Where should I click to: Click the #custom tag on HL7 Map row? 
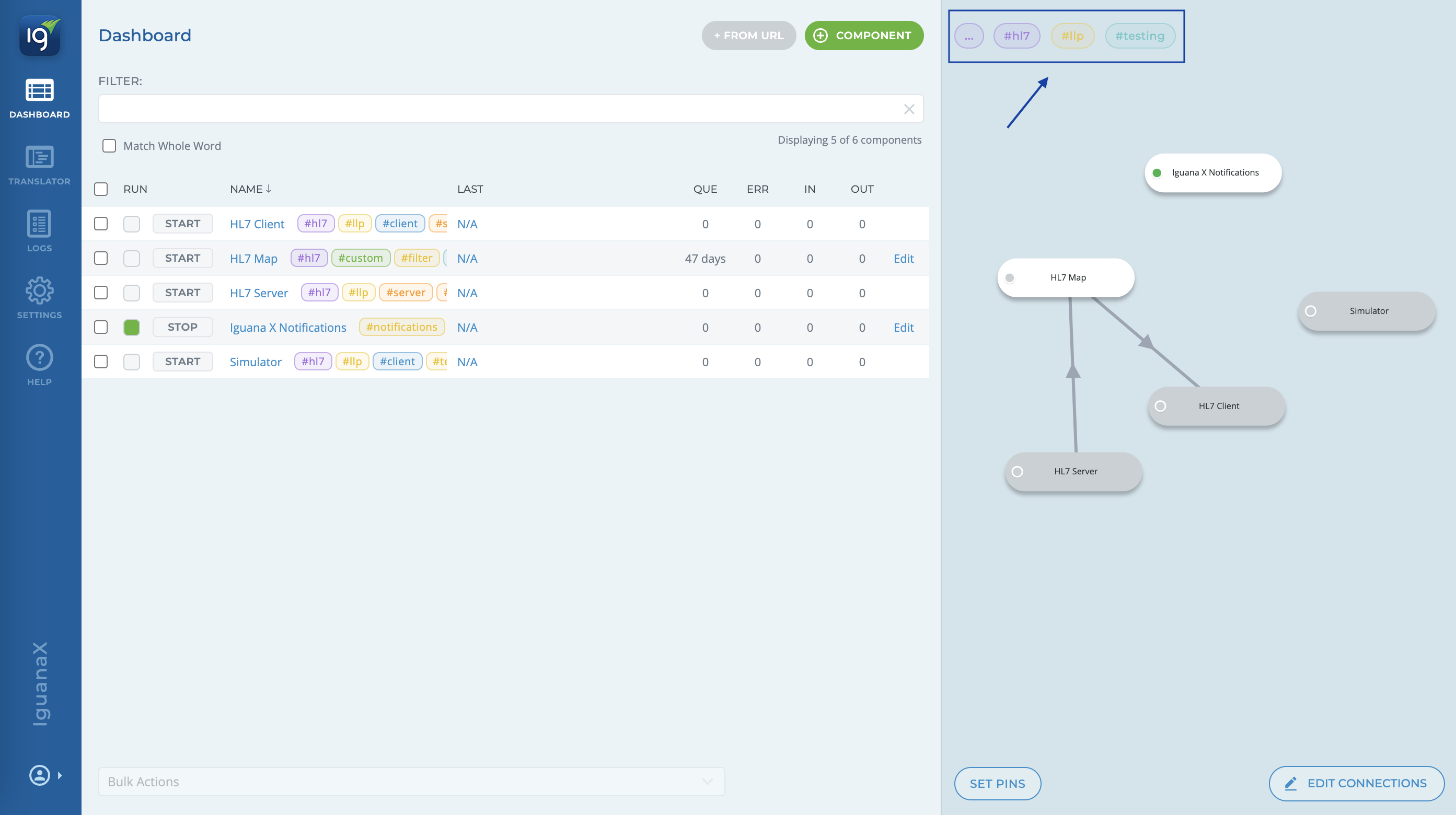[x=361, y=258]
